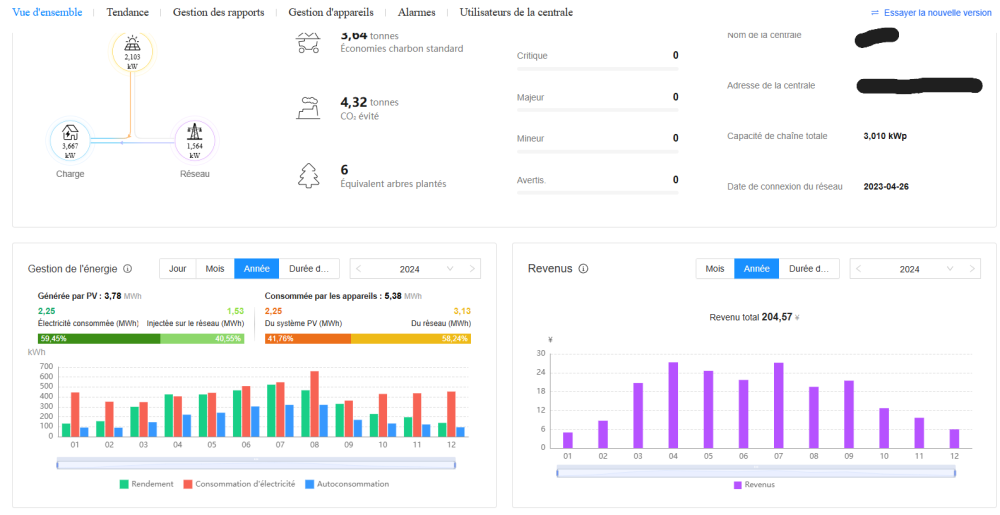The width and height of the screenshot is (1000, 515).
Task: Open the Alarmes tab
Action: click(416, 12)
